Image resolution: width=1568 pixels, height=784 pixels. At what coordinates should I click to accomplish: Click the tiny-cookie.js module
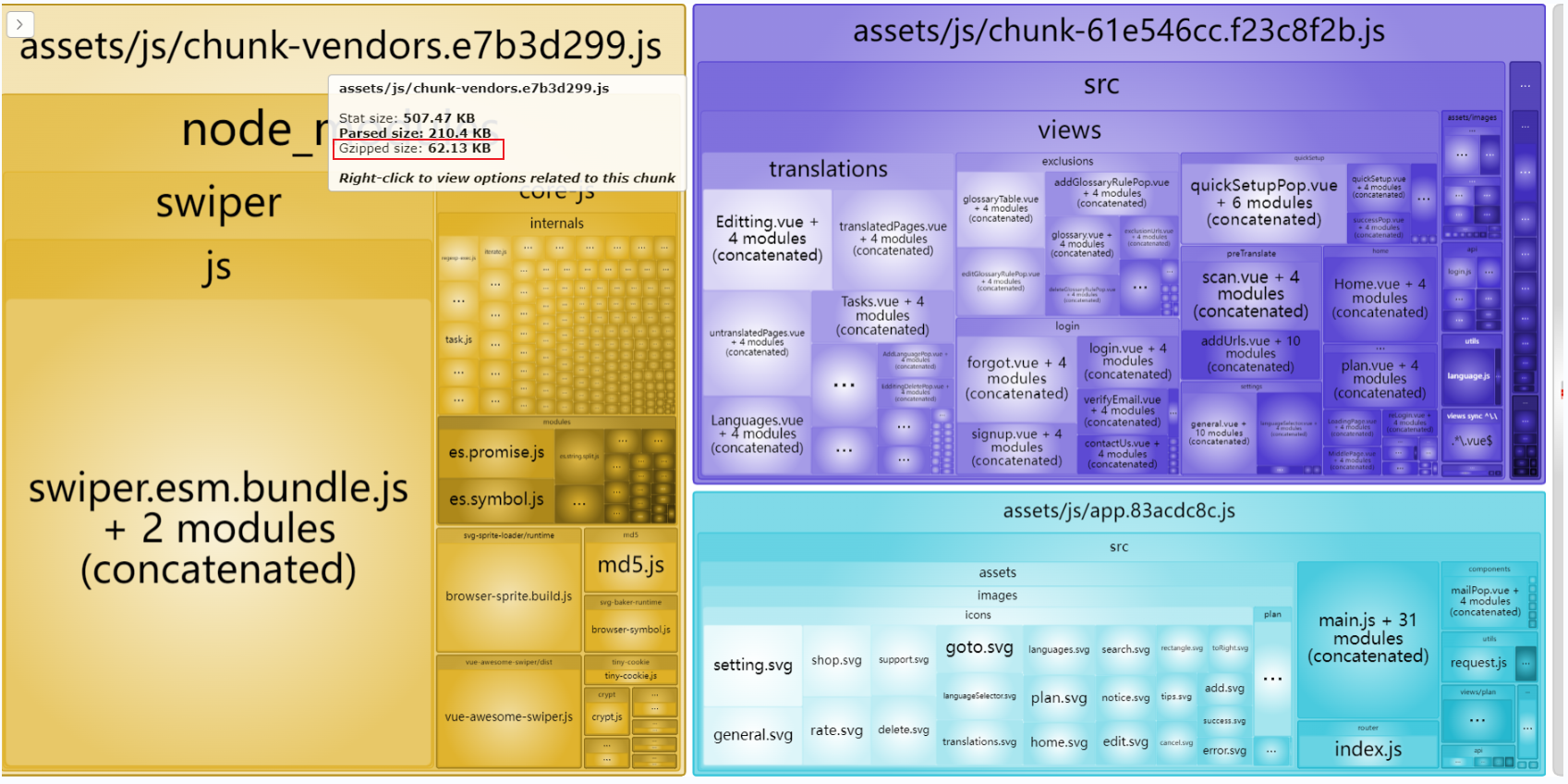pyautogui.click(x=631, y=676)
